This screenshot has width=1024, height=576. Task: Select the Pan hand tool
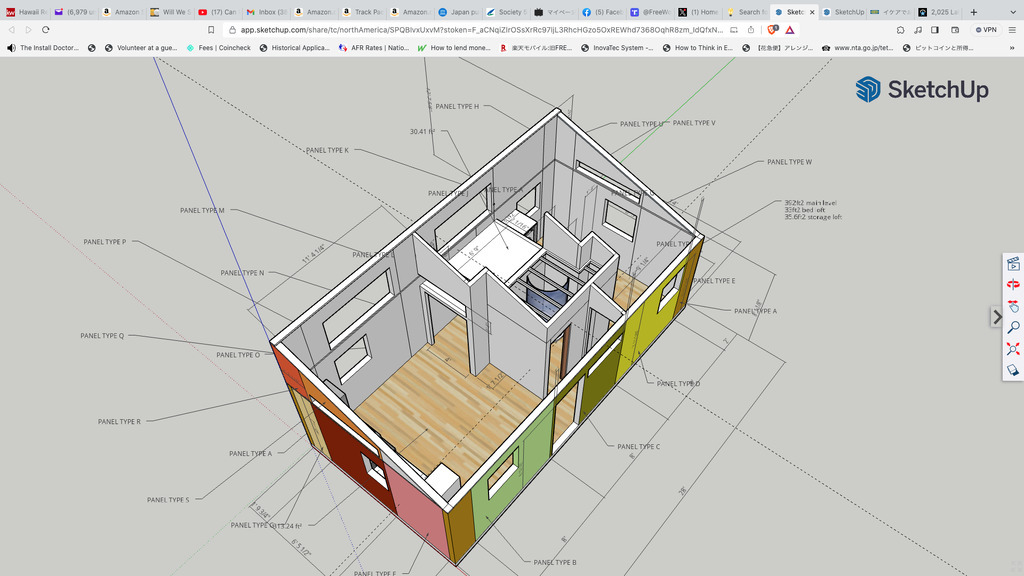1012,306
